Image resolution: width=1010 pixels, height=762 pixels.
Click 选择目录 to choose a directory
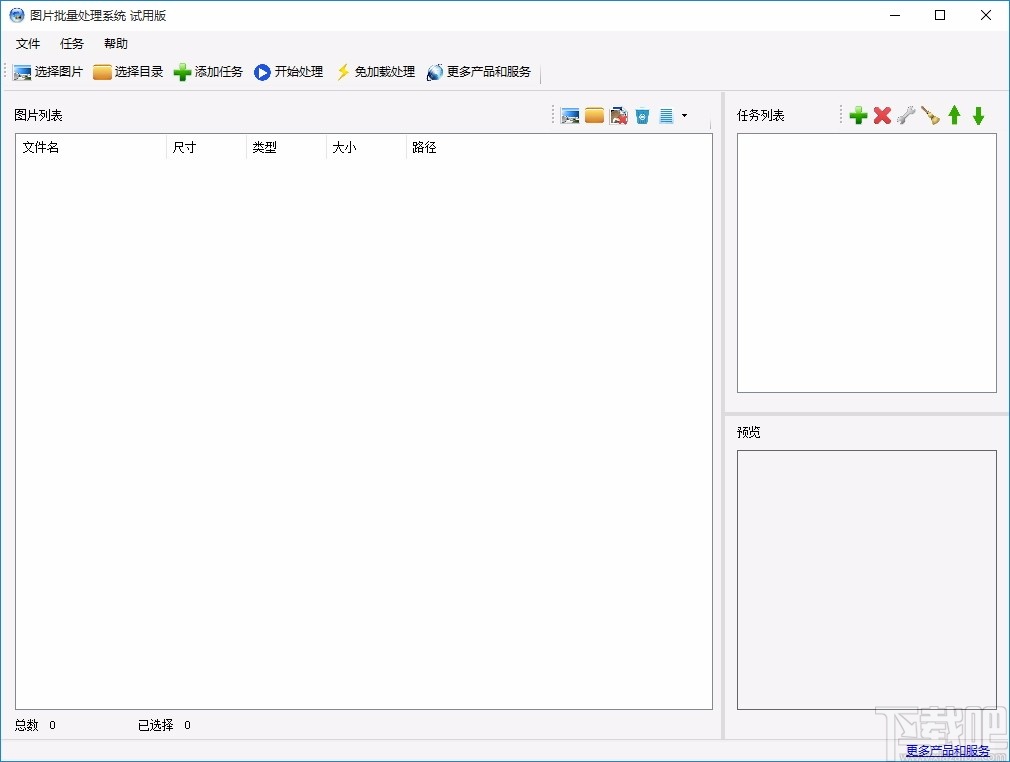[x=128, y=71]
